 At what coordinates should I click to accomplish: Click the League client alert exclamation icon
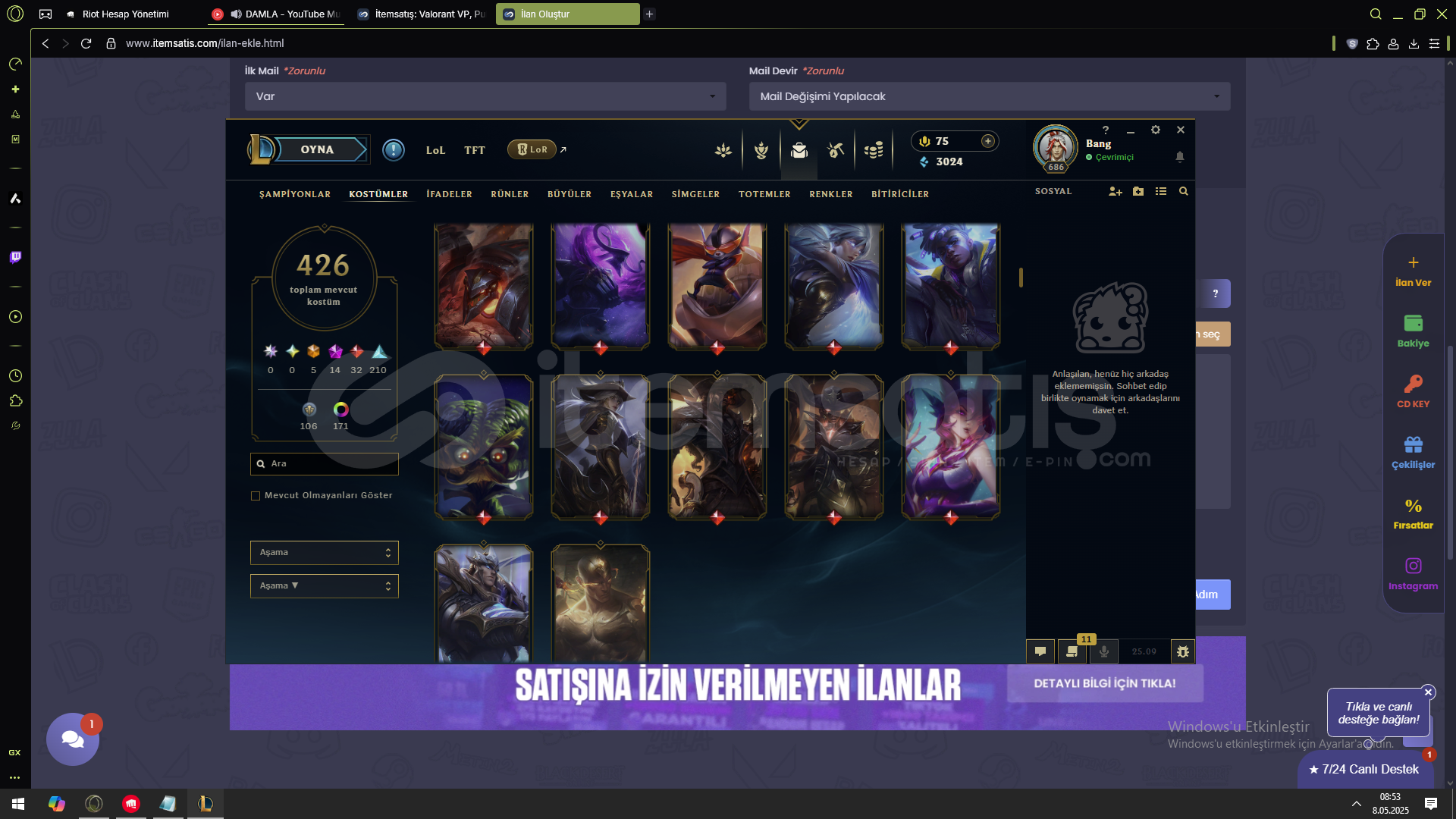(393, 150)
